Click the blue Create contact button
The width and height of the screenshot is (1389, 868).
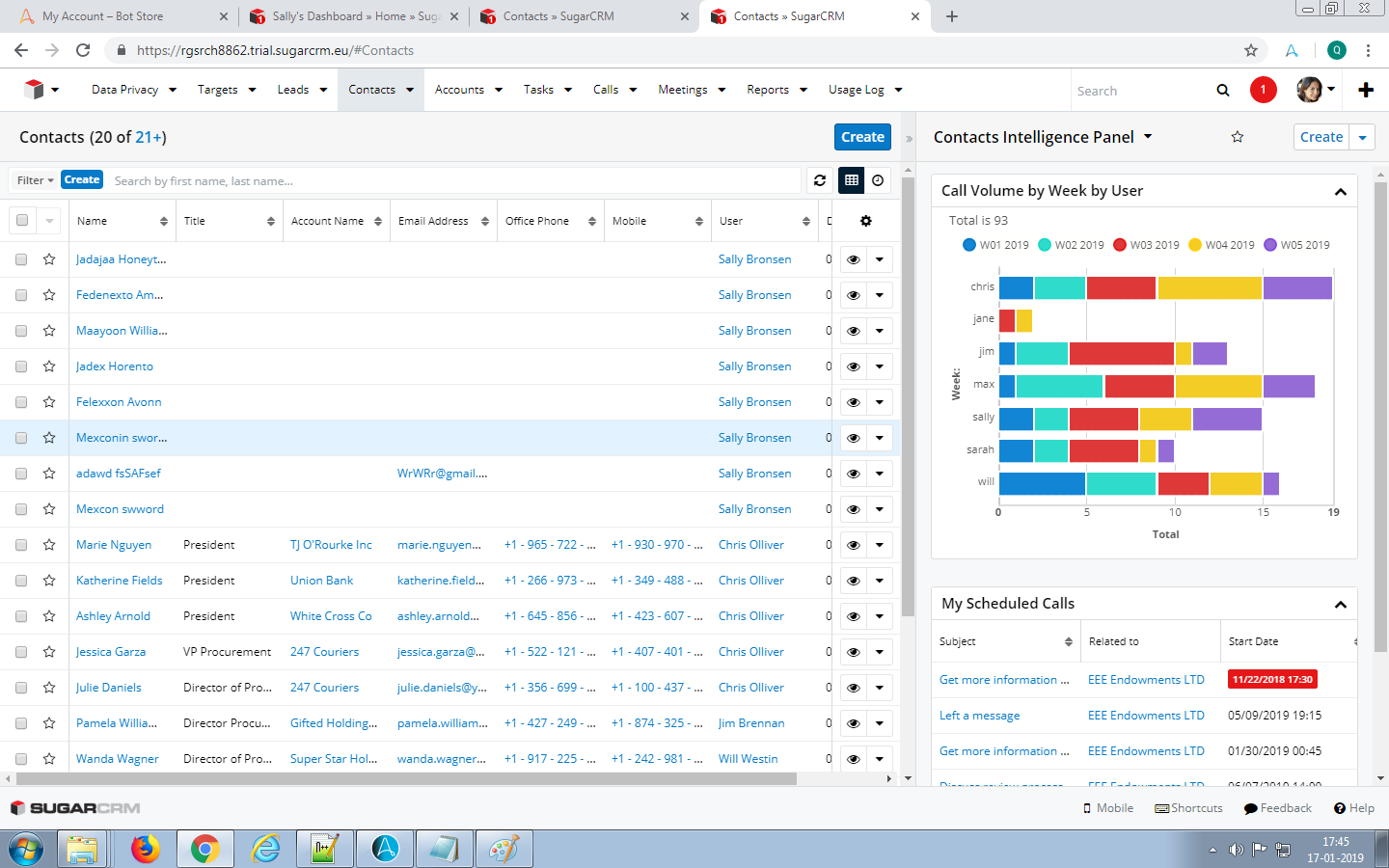(861, 137)
